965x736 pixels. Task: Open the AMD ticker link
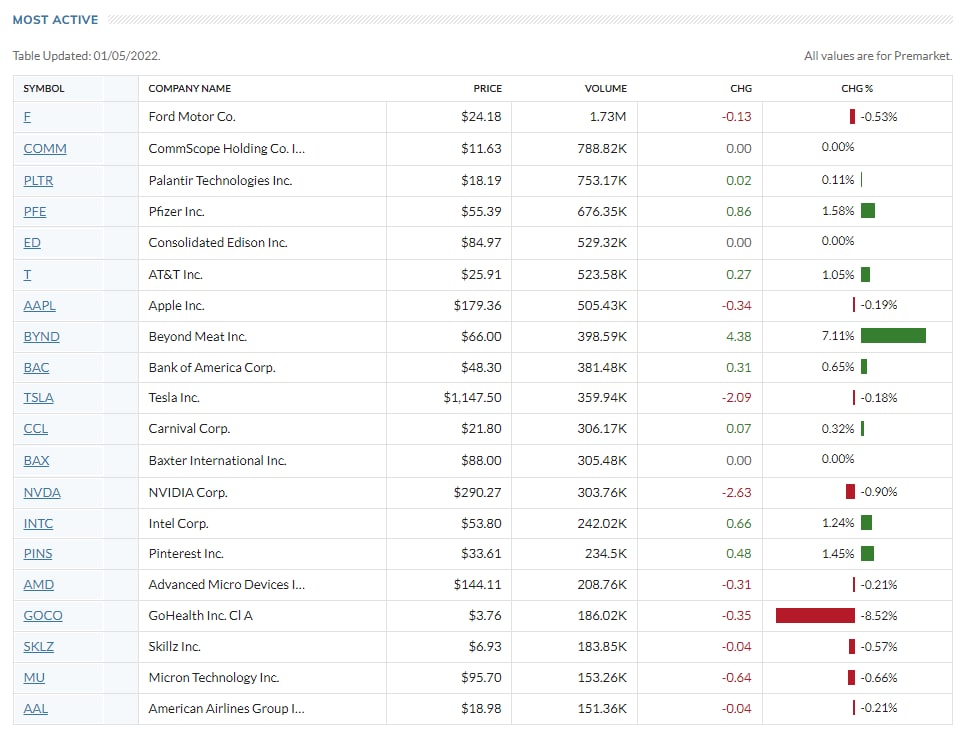(x=39, y=585)
